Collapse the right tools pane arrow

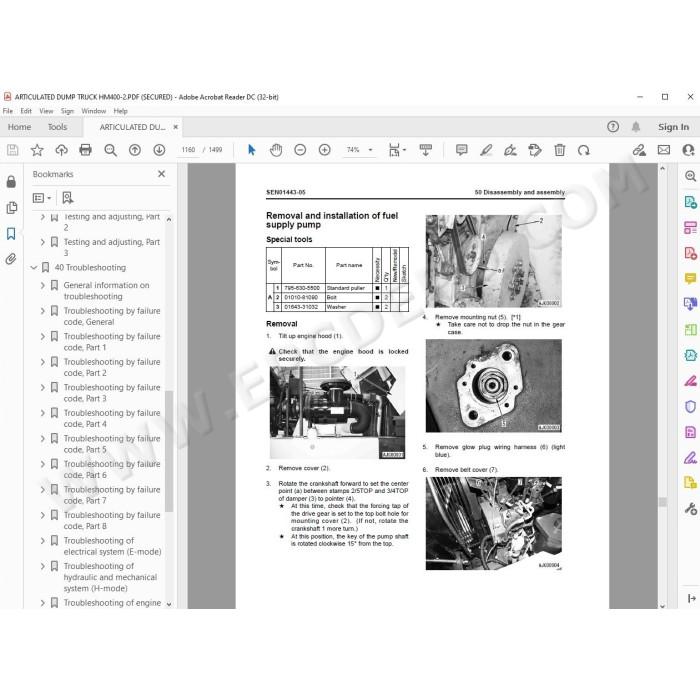pyautogui.click(x=691, y=599)
